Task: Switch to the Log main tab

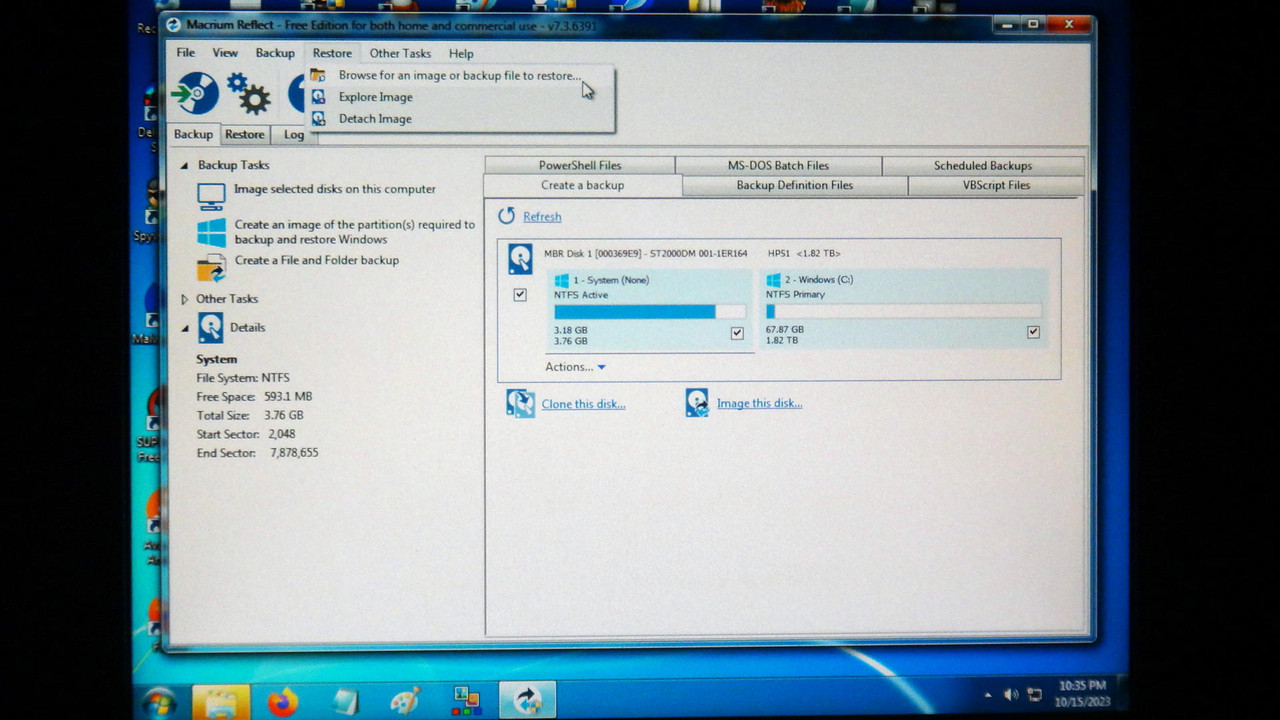Action: point(294,134)
